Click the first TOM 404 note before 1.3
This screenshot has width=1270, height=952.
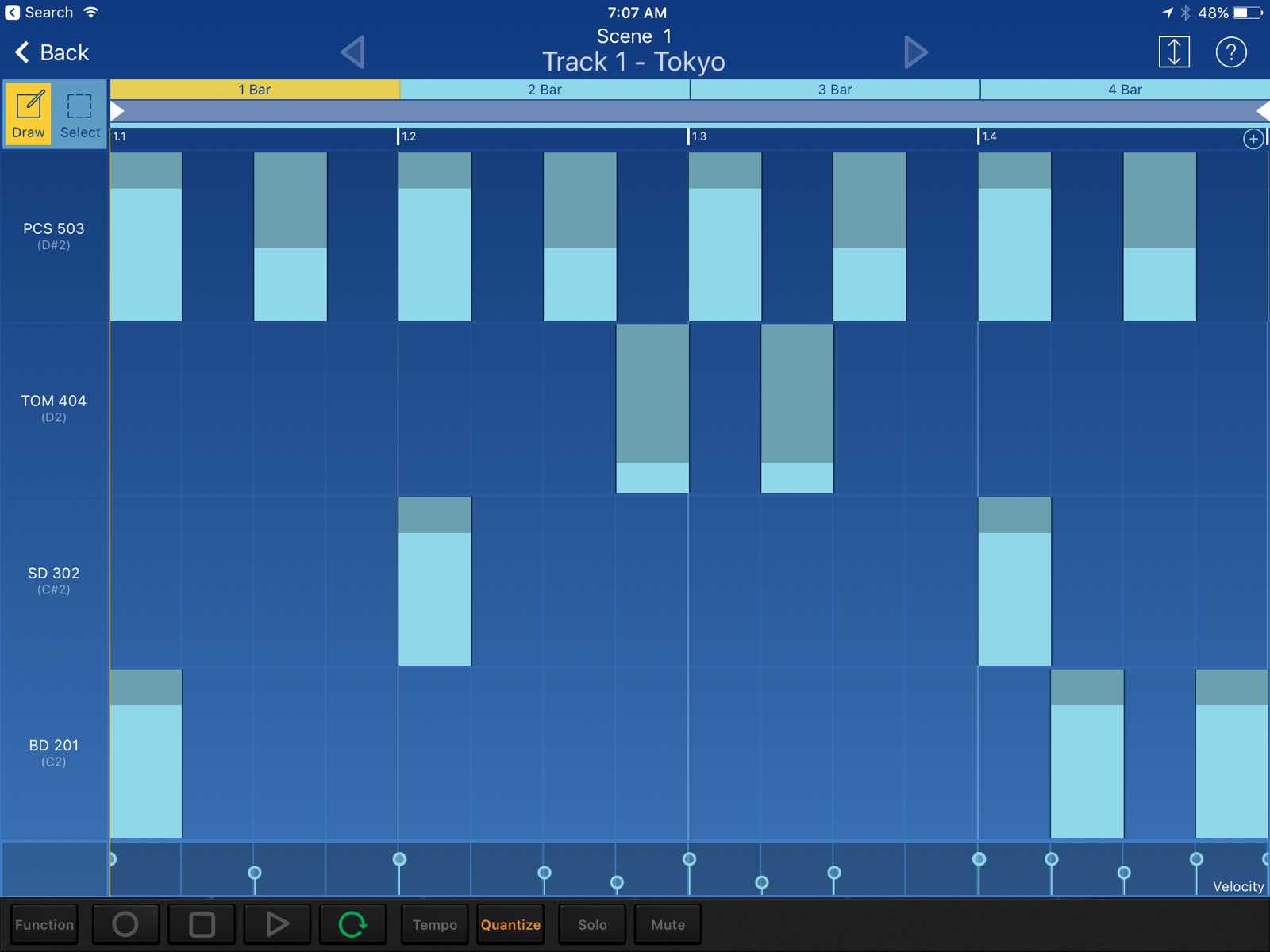tap(652, 409)
